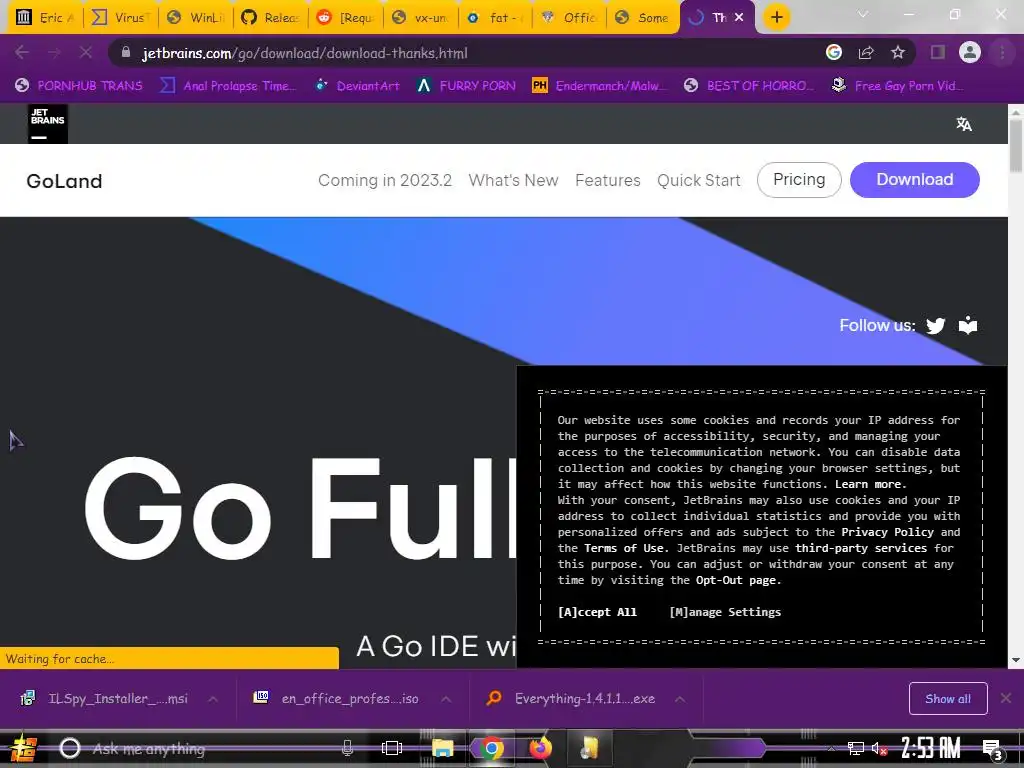Open the BEST OF HORRO bookmark
Viewport: 1024px width, 768px height.
point(748,86)
